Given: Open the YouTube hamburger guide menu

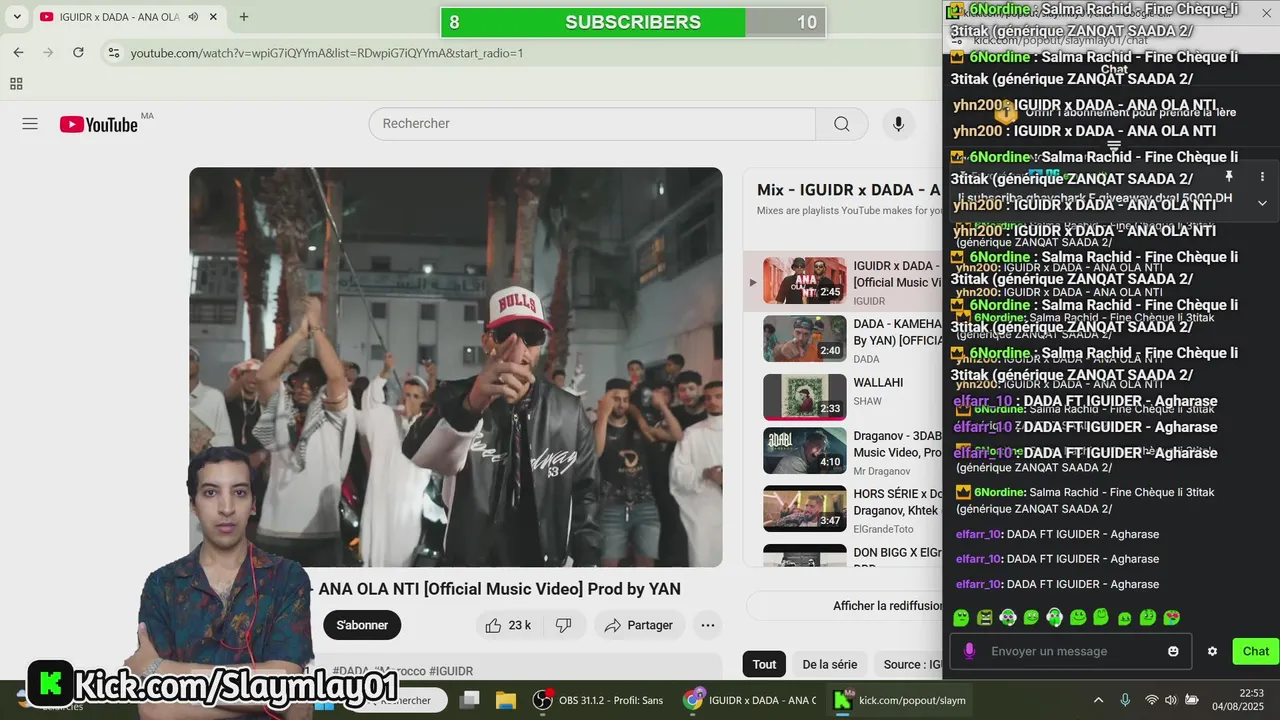Looking at the screenshot, I should click(x=30, y=124).
